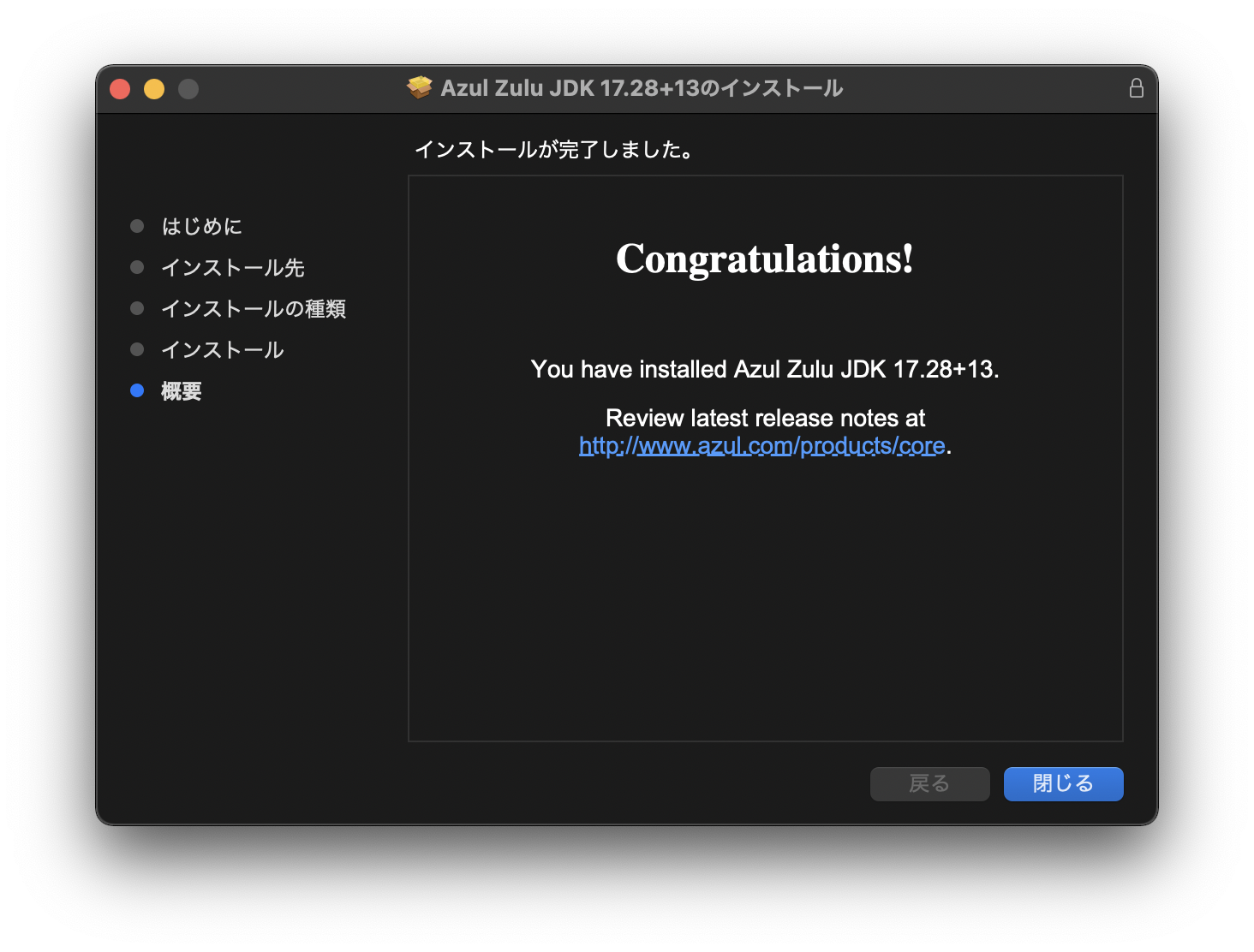Click the package box icon in the title
Screen dimensions: 1254x952
(419, 88)
